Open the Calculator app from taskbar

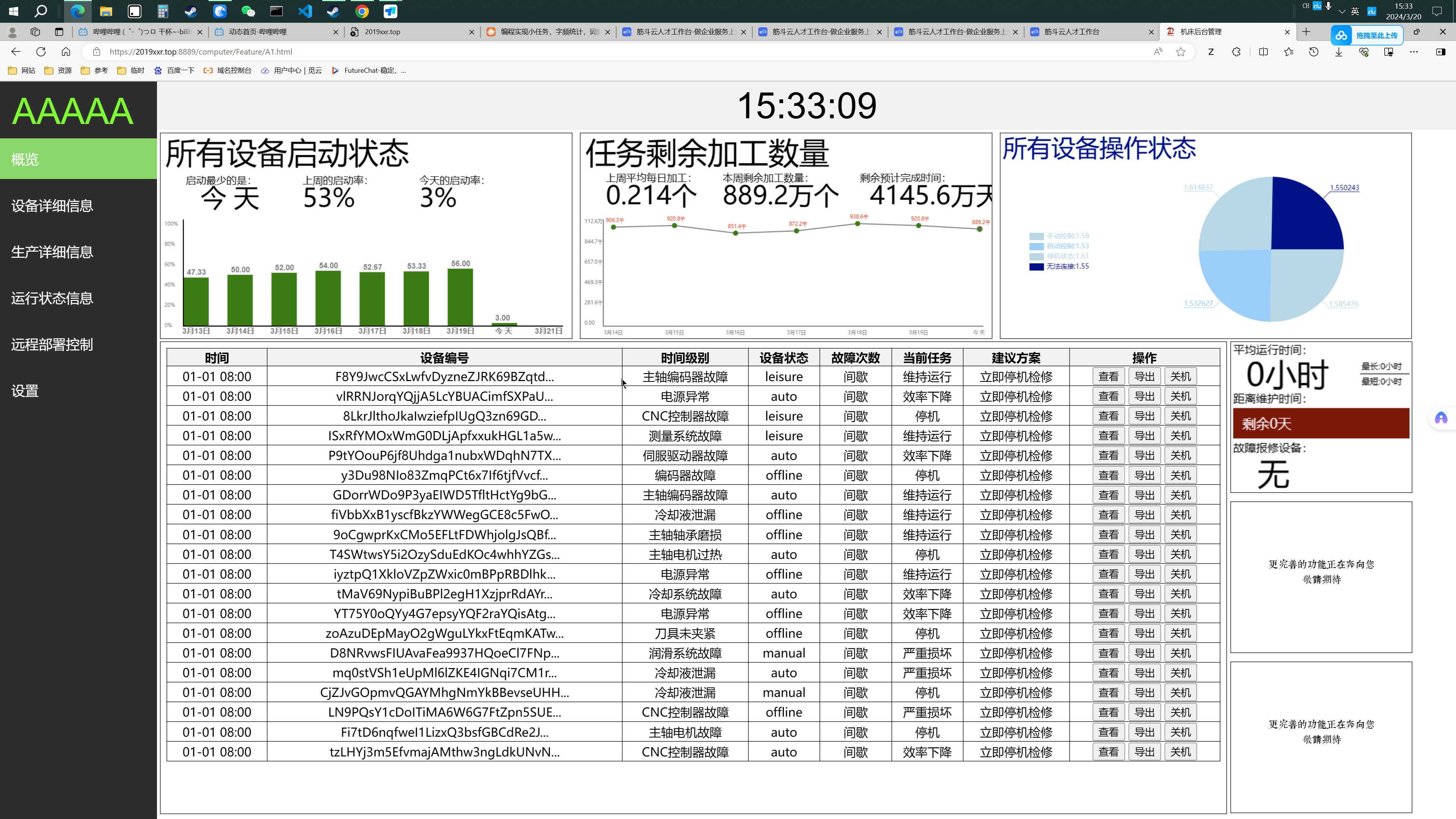point(163,11)
